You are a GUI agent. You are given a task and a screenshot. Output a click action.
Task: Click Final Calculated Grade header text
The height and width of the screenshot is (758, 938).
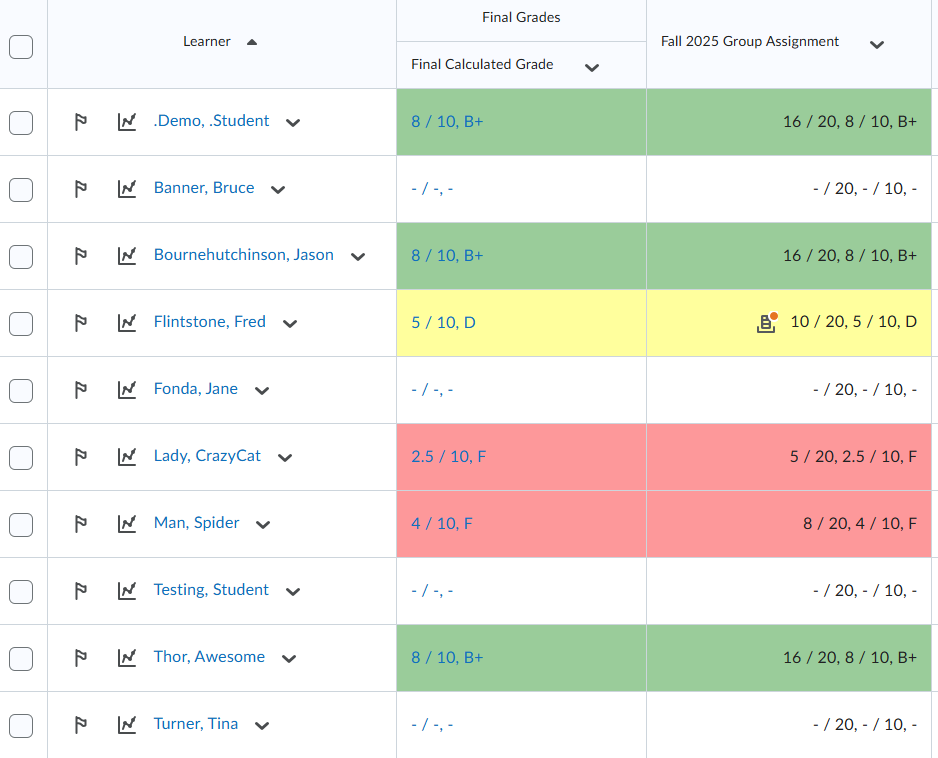(x=482, y=64)
